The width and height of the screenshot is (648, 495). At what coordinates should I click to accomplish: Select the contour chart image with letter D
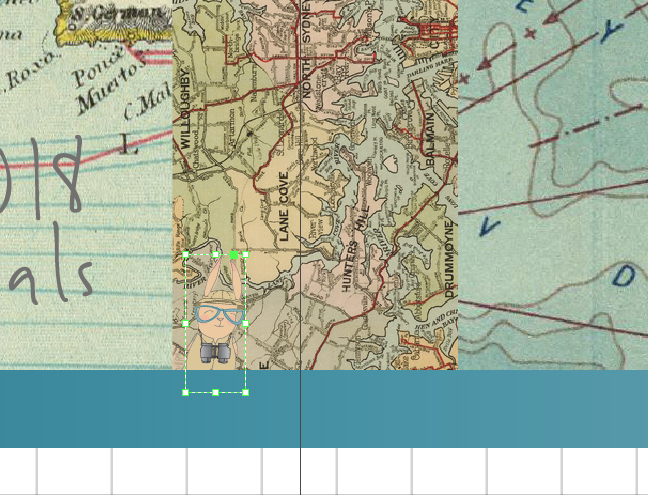point(553,185)
